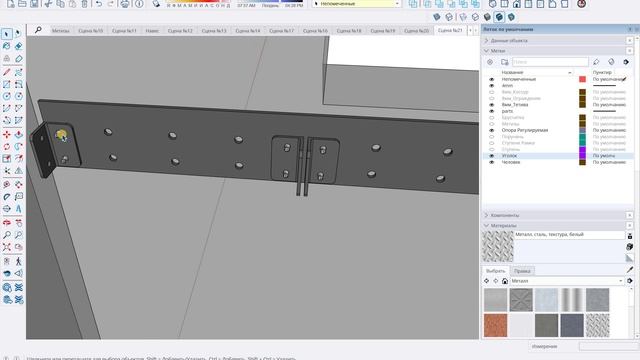
Task: Open the Правка materials tab
Action: click(522, 271)
